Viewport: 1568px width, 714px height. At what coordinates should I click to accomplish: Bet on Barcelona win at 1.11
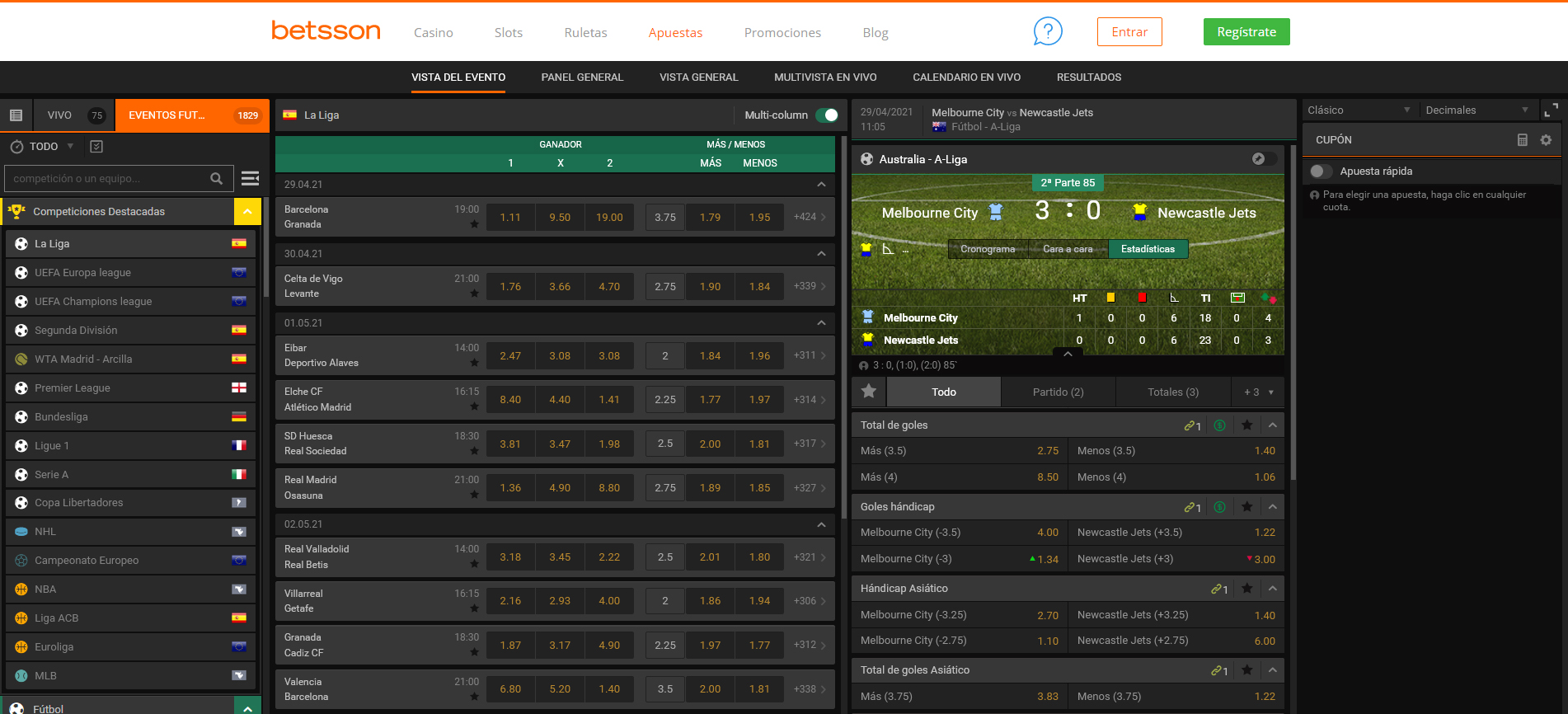pos(510,218)
